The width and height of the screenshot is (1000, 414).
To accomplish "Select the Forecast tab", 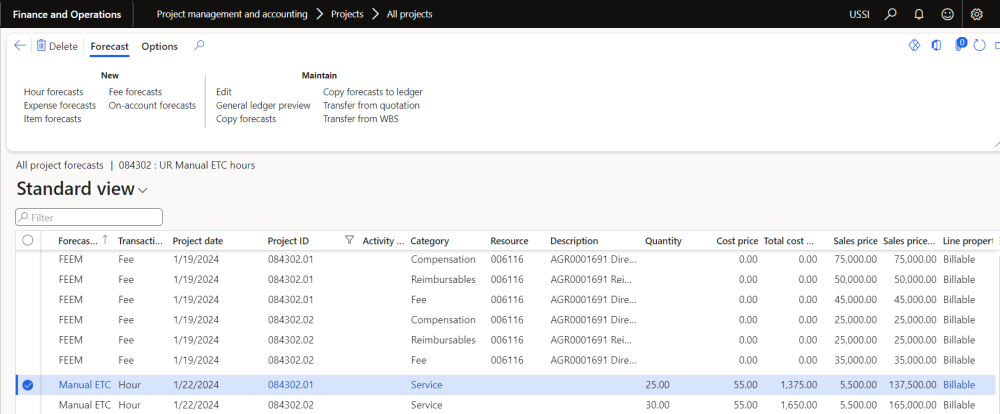I will (x=109, y=46).
